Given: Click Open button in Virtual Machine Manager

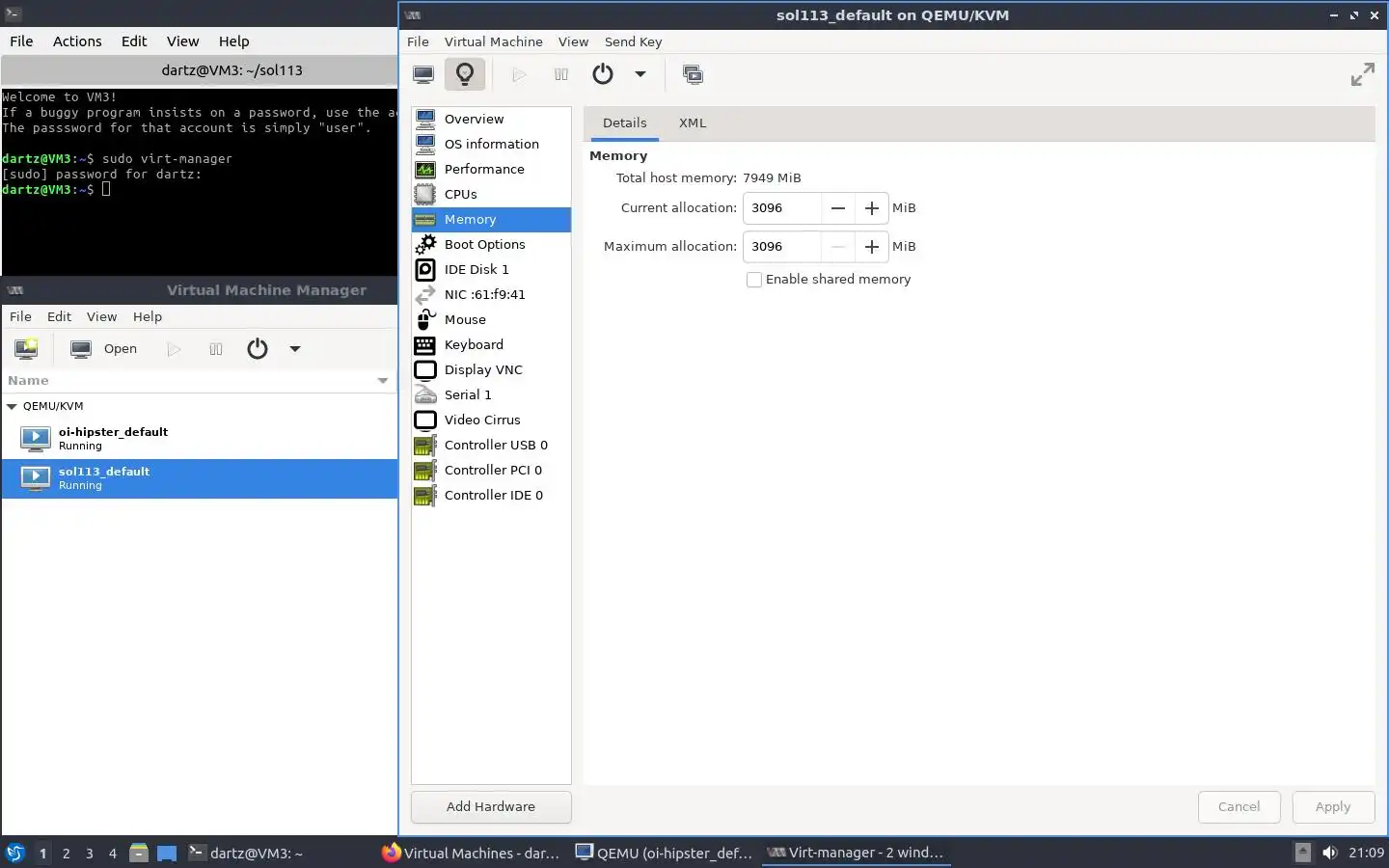Looking at the screenshot, I should coord(104,349).
